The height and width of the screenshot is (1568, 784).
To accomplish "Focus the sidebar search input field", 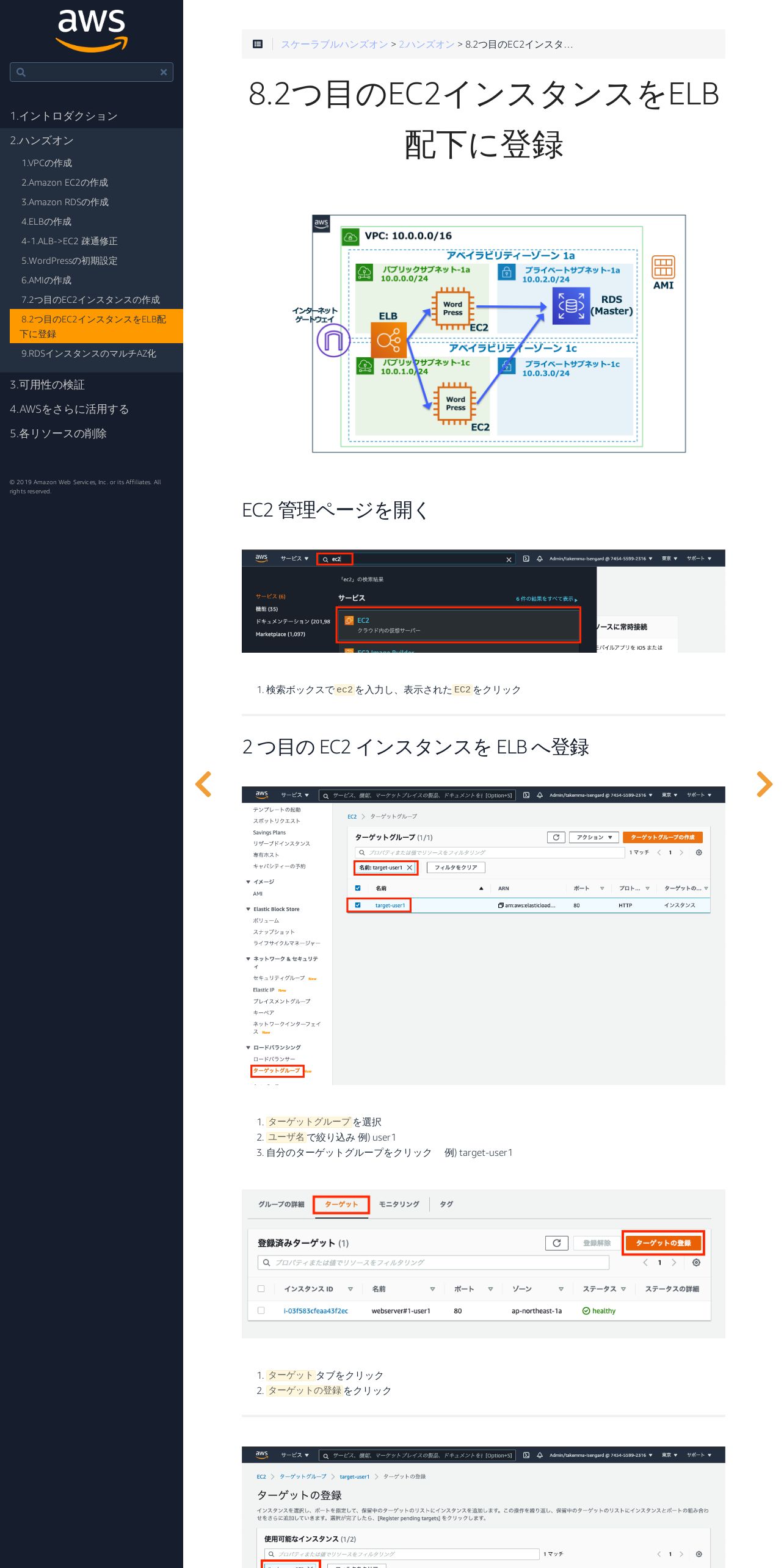I will 92,72.
